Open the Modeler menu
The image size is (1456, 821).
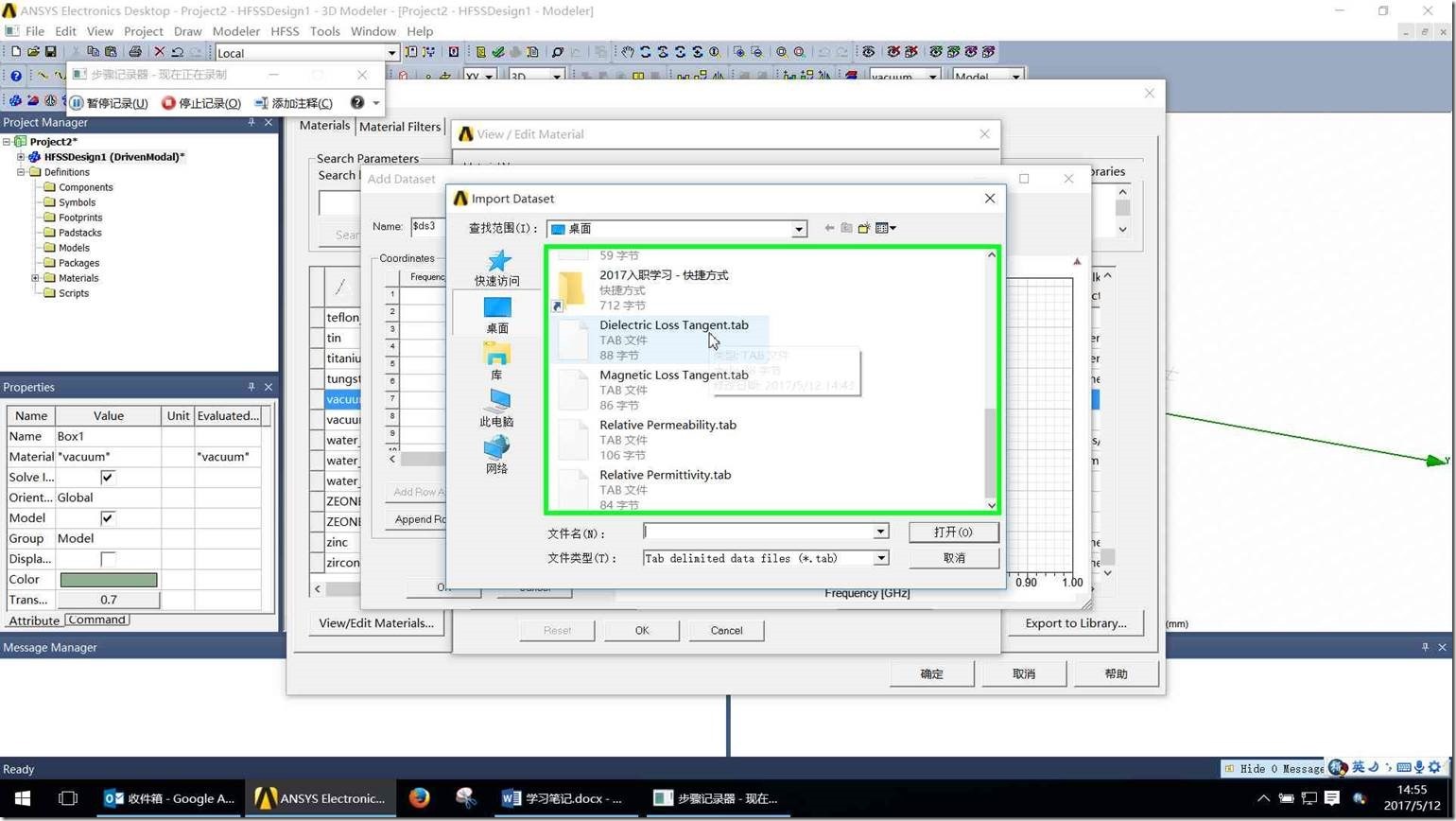point(235,31)
